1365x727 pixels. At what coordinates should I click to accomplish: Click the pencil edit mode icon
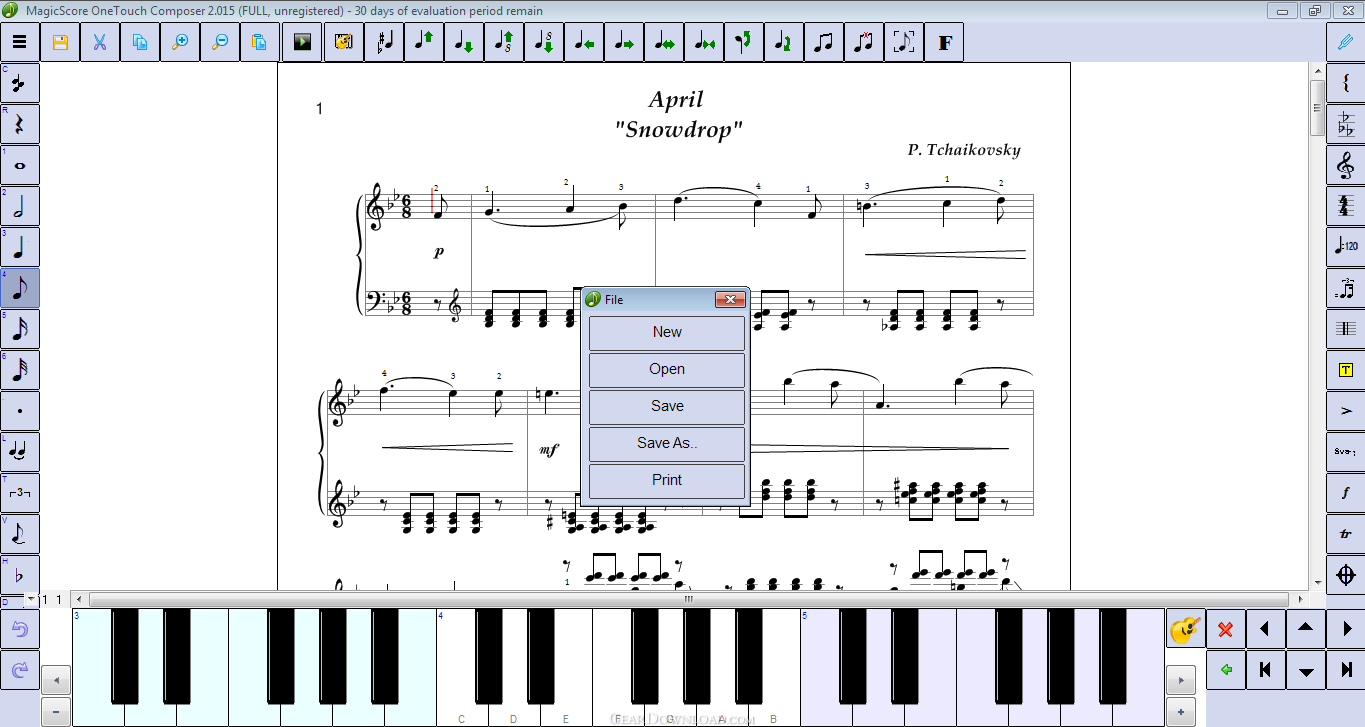tap(1346, 42)
